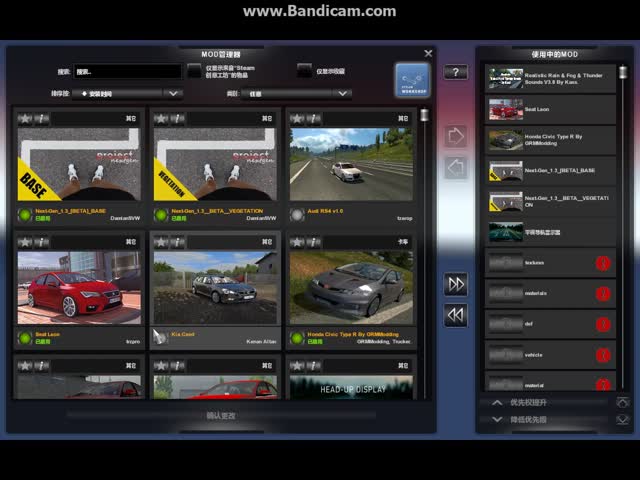This screenshot has height=480, width=640.
Task: Select Realistic Rain & Fog active mod
Action: click(550, 78)
